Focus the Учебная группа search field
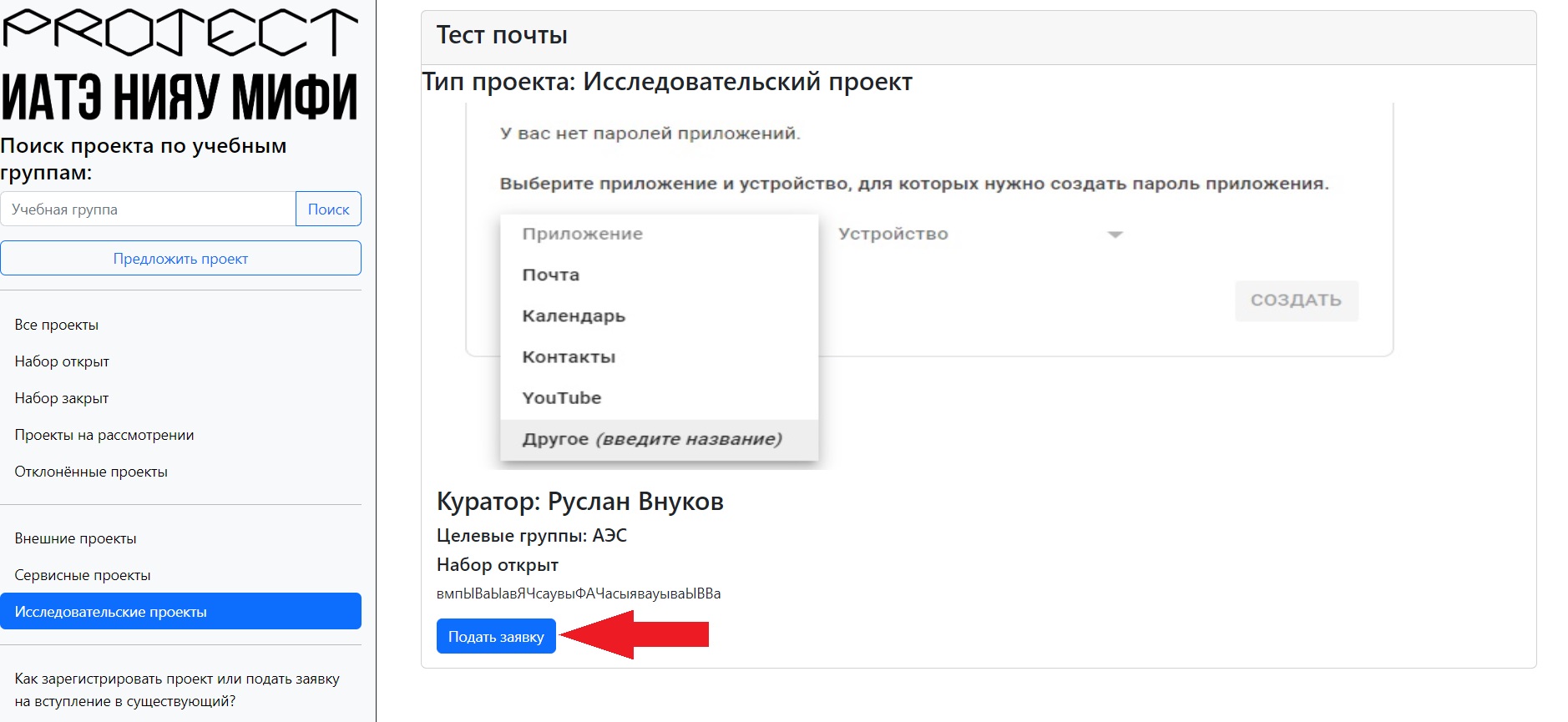Screen dimensions: 1568x722 (x=148, y=209)
